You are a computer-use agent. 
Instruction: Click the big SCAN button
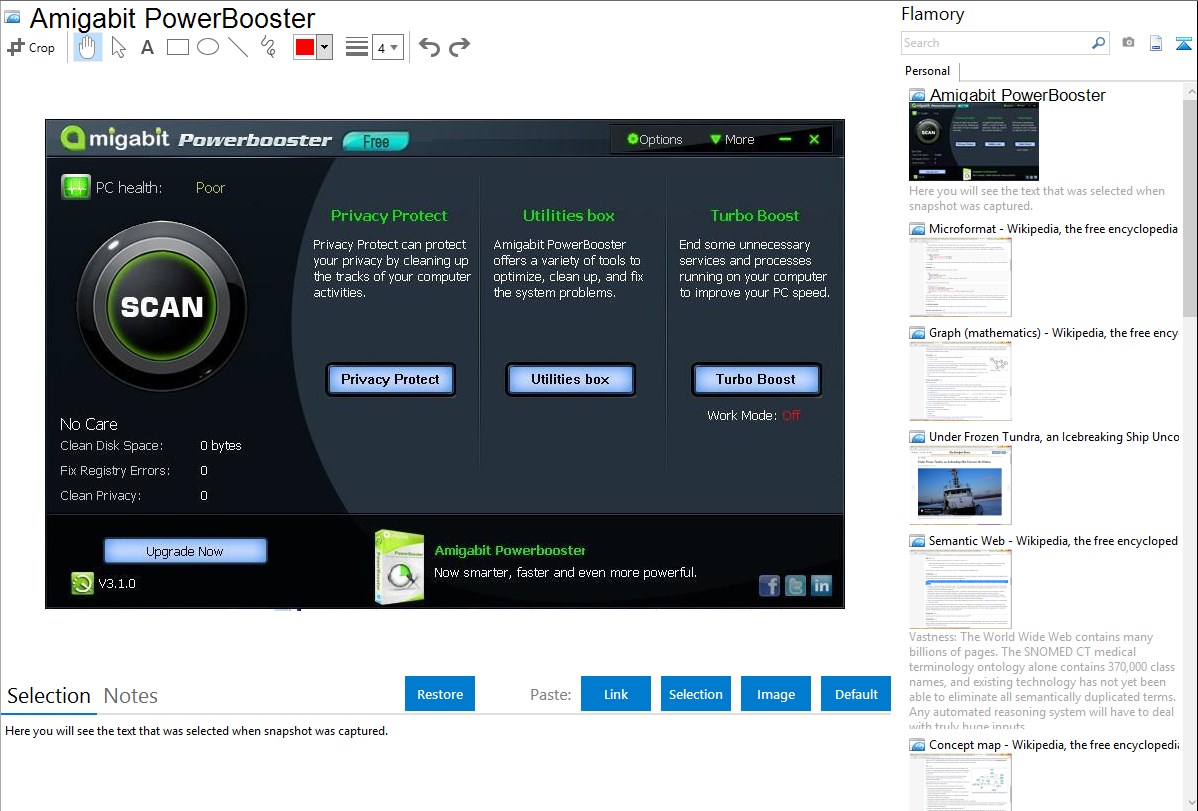click(162, 307)
